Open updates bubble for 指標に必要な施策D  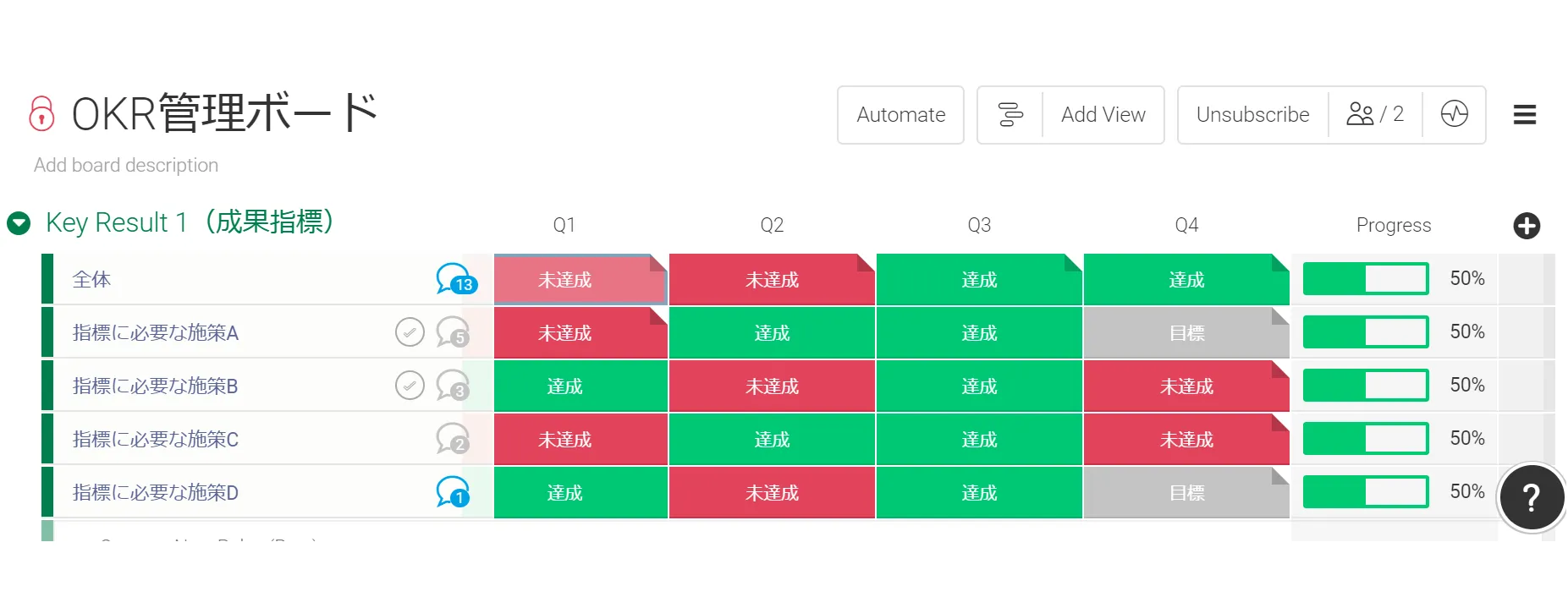click(x=453, y=492)
